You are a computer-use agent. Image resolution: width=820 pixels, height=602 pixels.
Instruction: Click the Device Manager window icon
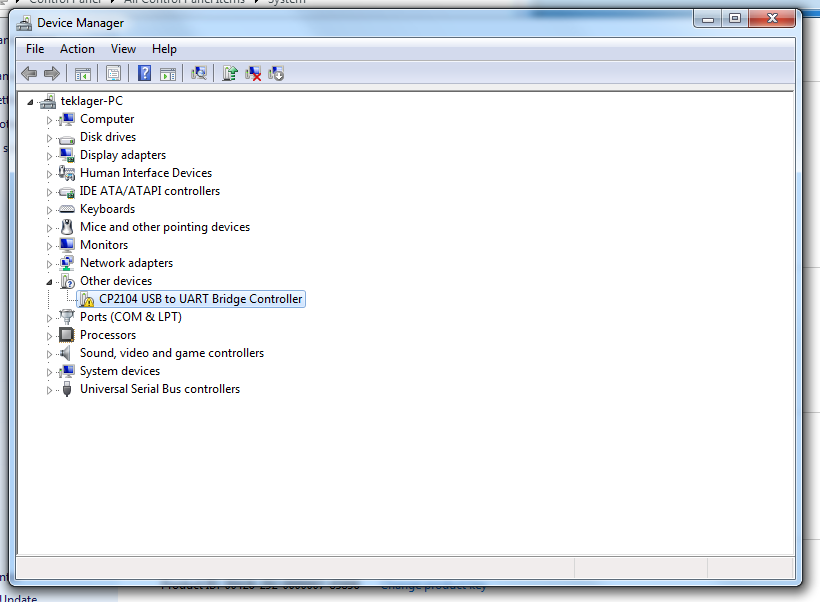(x=22, y=18)
